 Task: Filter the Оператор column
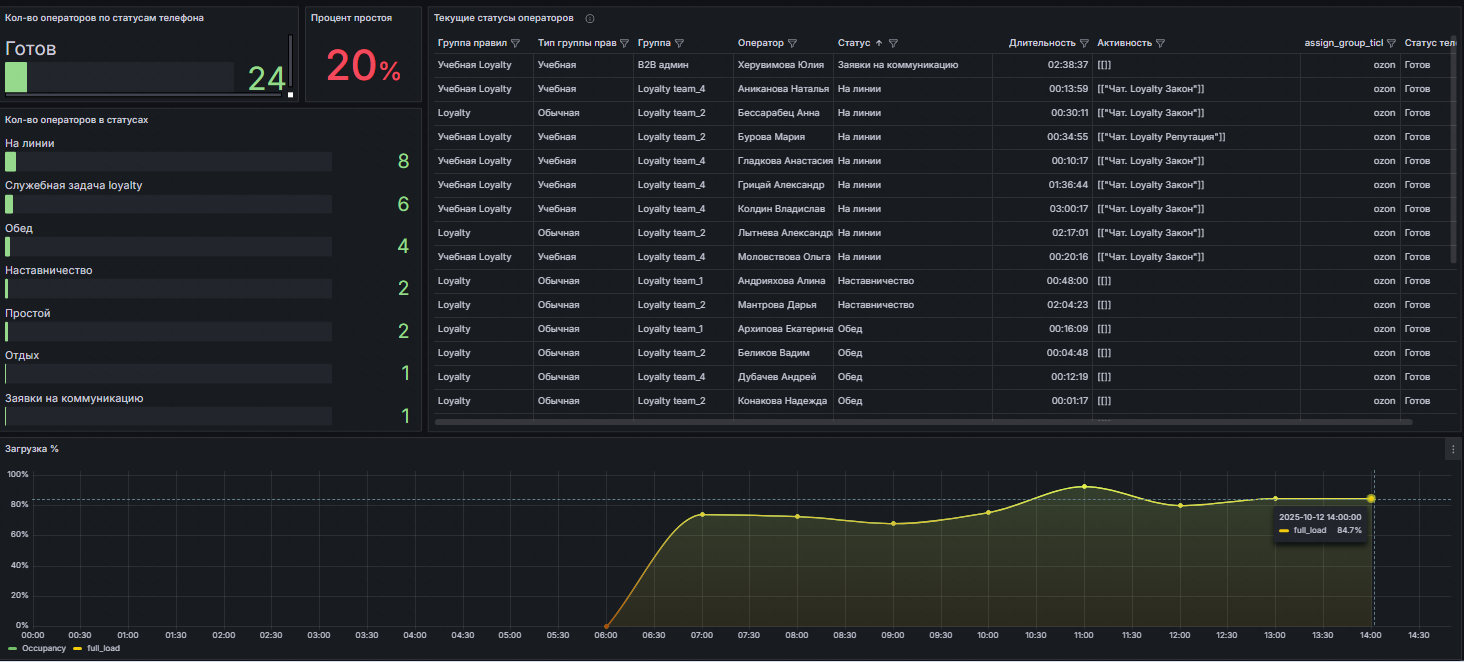pyautogui.click(x=793, y=44)
